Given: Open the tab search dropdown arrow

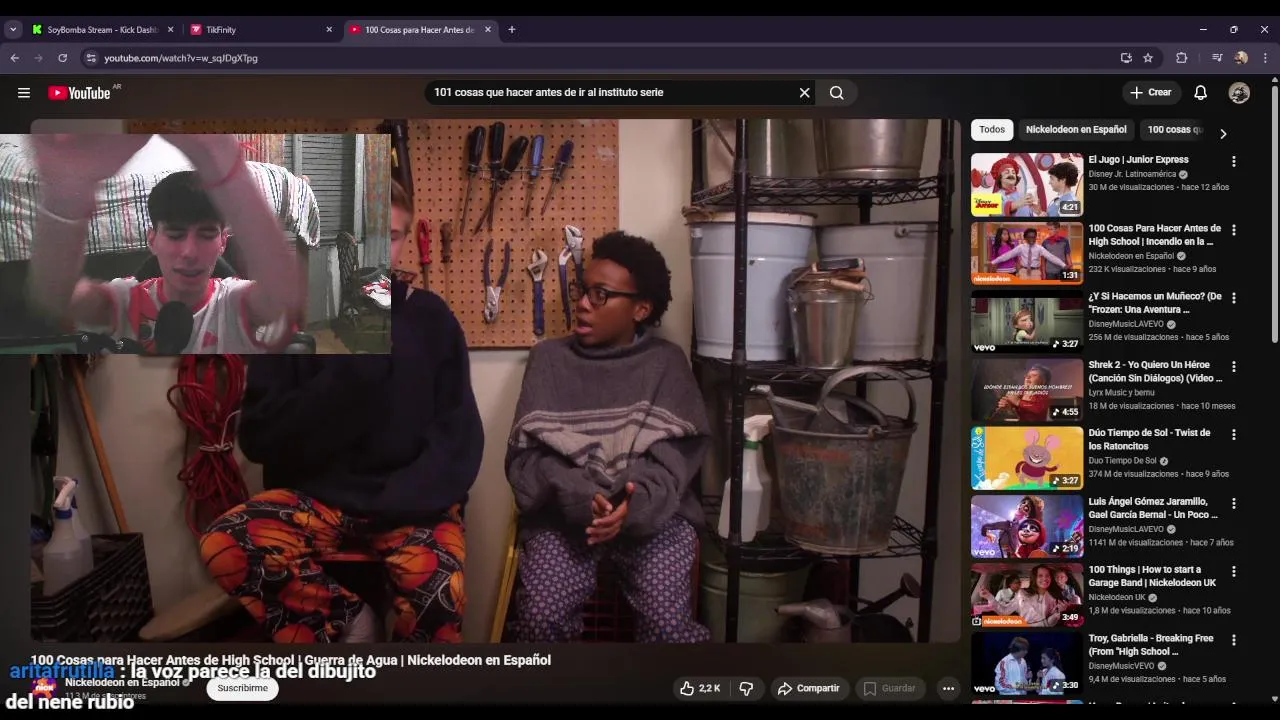Looking at the screenshot, I should pos(13,30).
